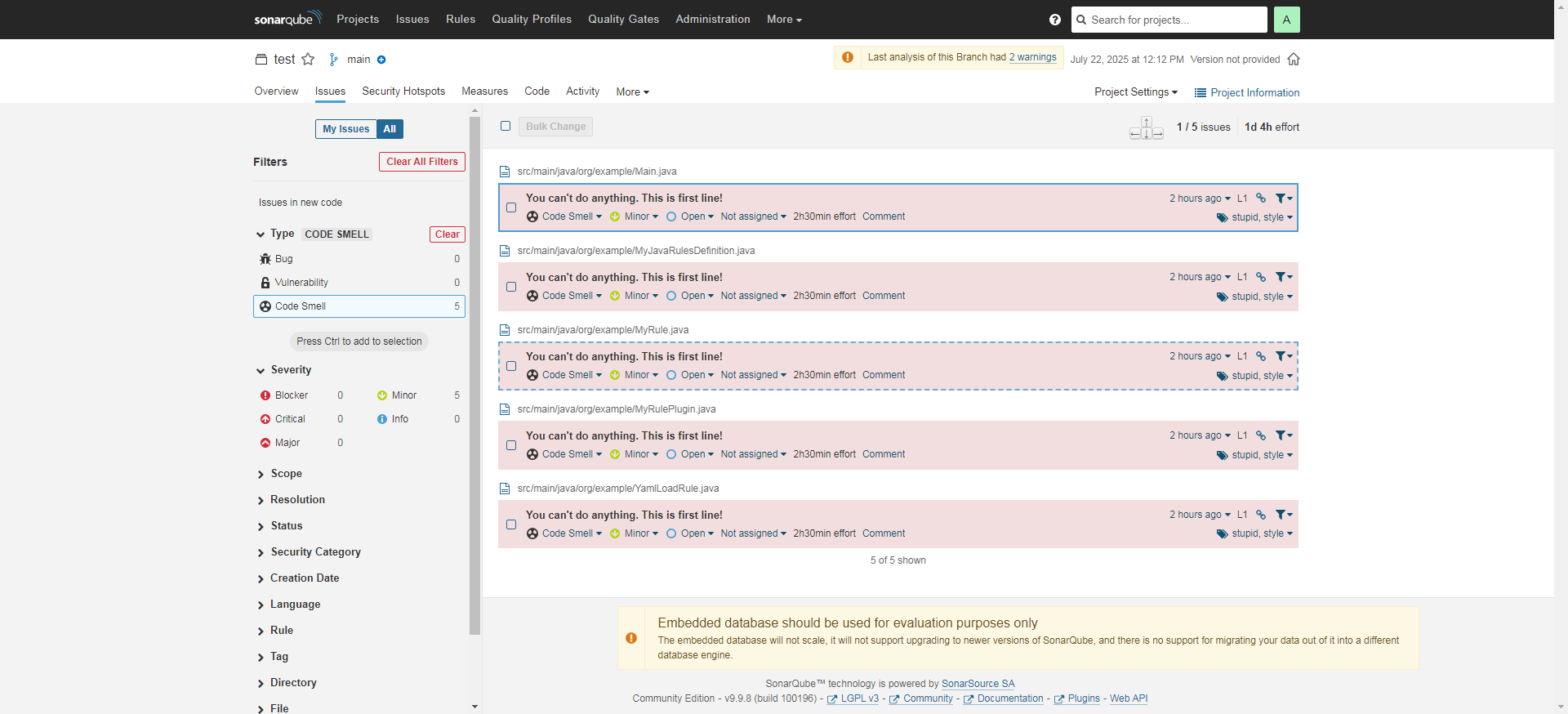Open Code Smell type dropdown on Main.java issue
Screen dimensions: 1568x714
[x=564, y=216]
